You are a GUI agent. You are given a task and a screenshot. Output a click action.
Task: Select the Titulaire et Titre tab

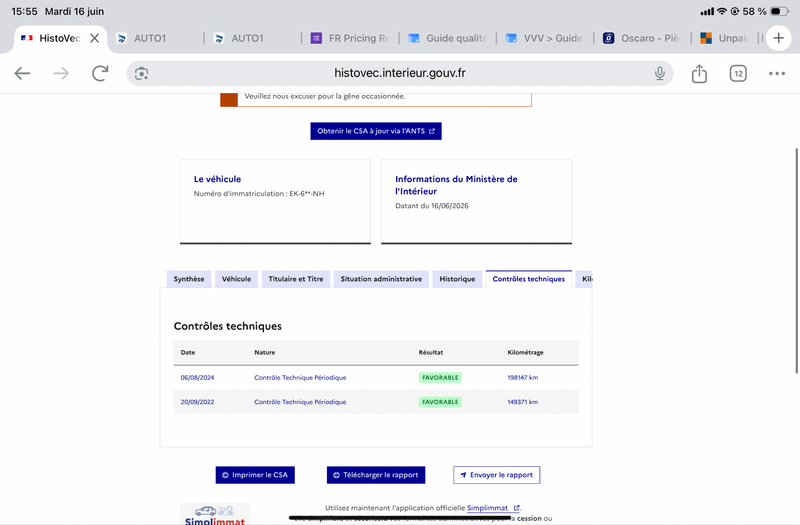[296, 279]
